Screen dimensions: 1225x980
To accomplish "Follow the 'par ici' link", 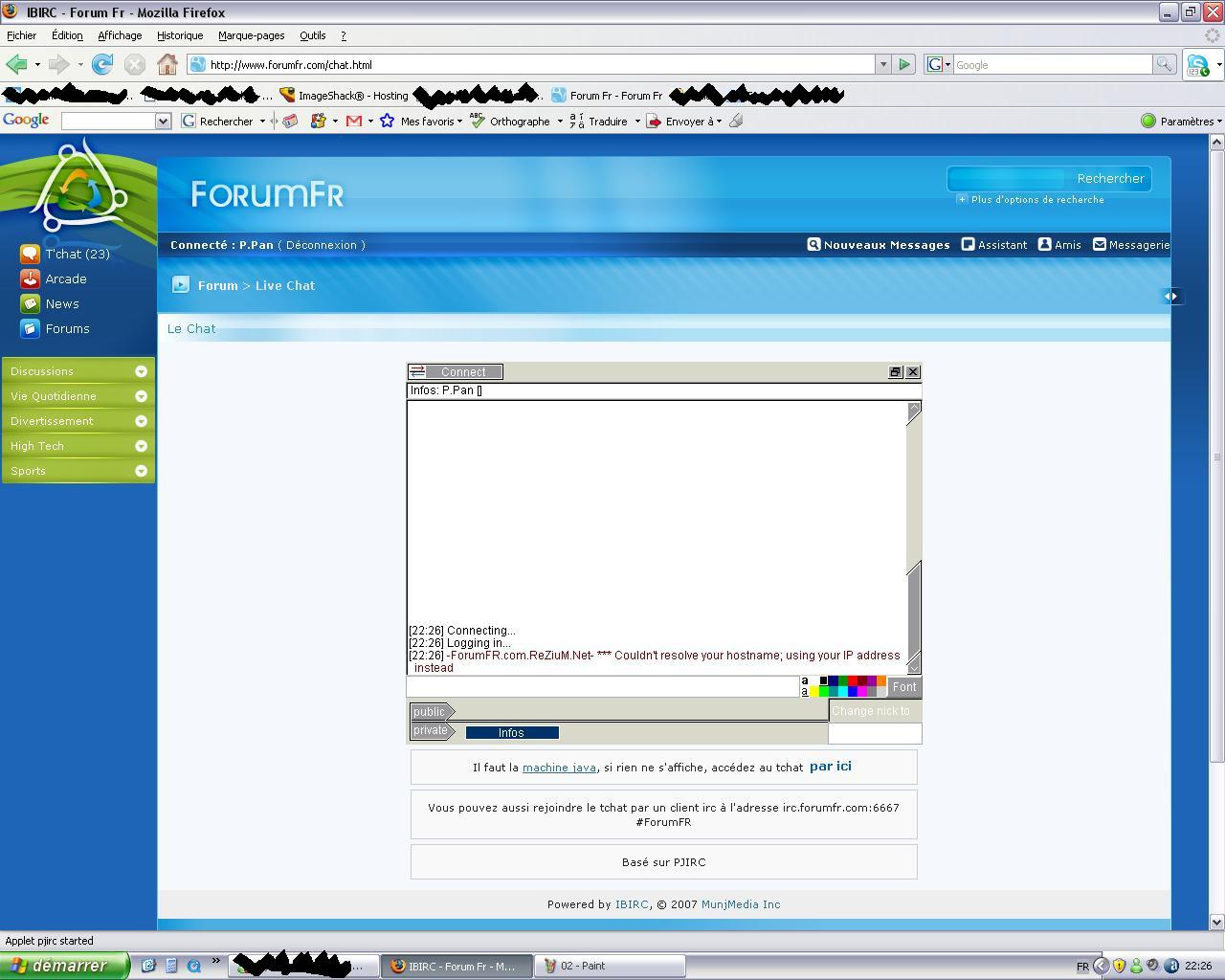I will (831, 766).
